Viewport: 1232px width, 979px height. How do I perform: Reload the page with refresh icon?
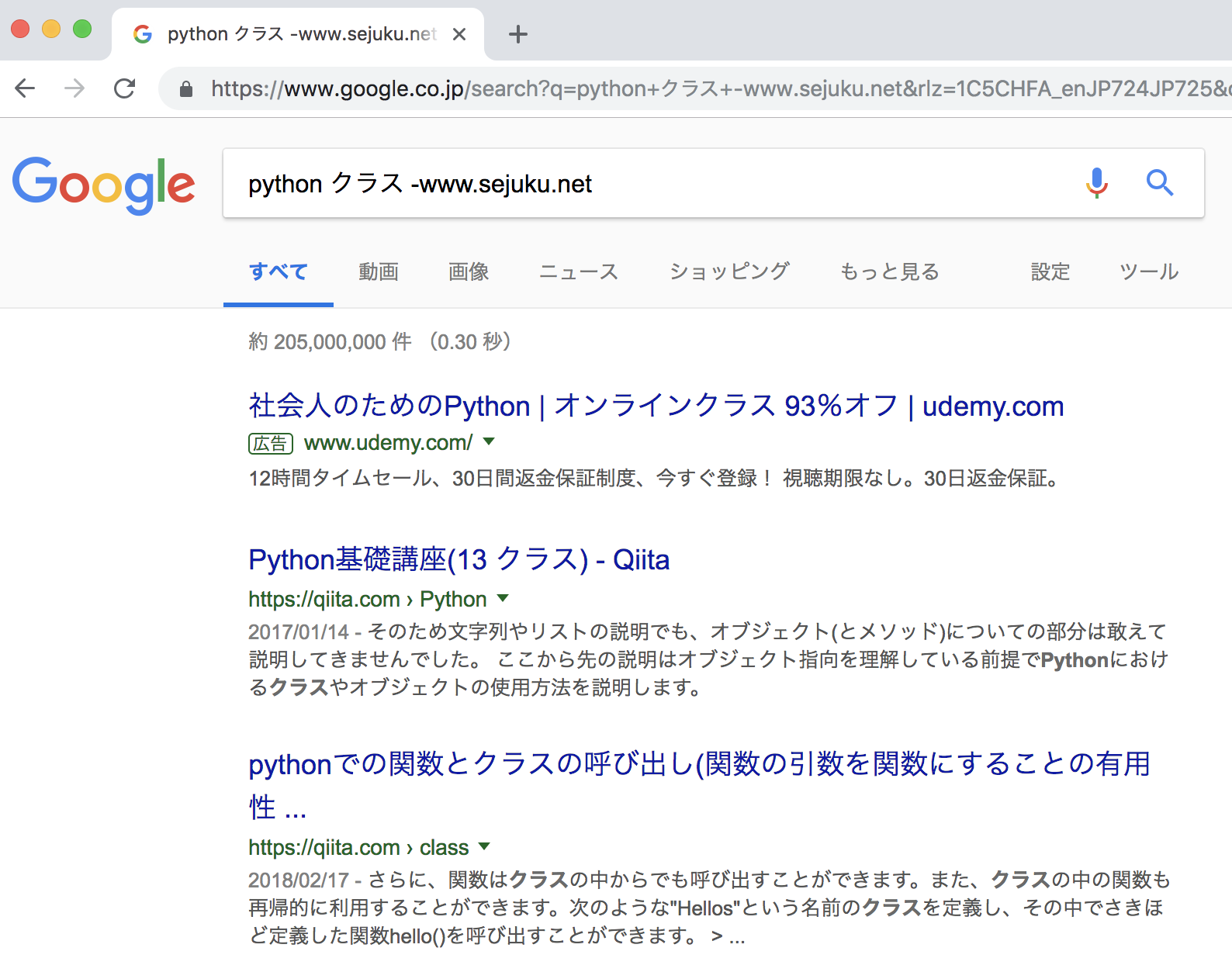(x=124, y=88)
